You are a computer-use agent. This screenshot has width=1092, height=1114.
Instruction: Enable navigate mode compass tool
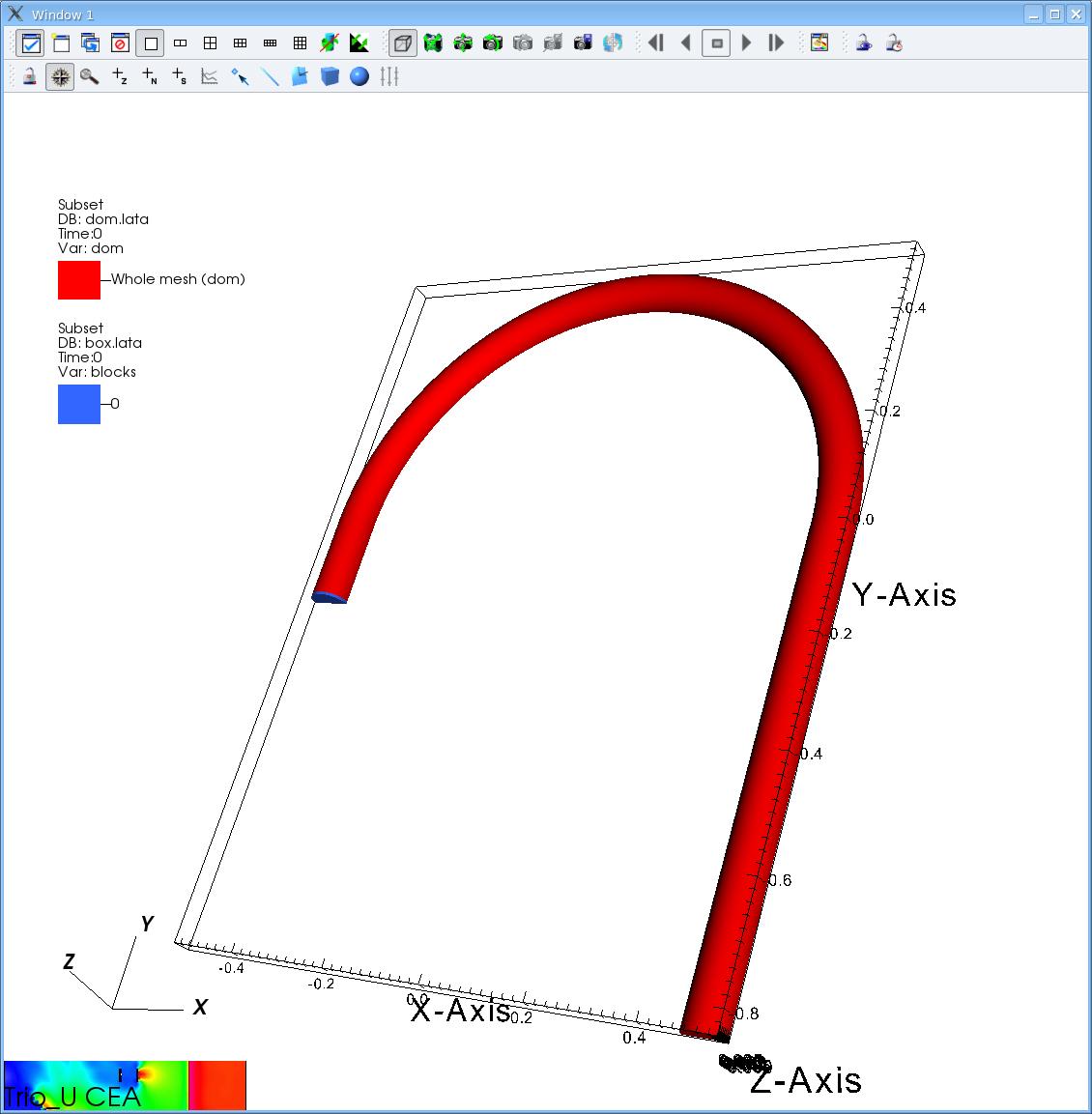pyautogui.click(x=60, y=76)
